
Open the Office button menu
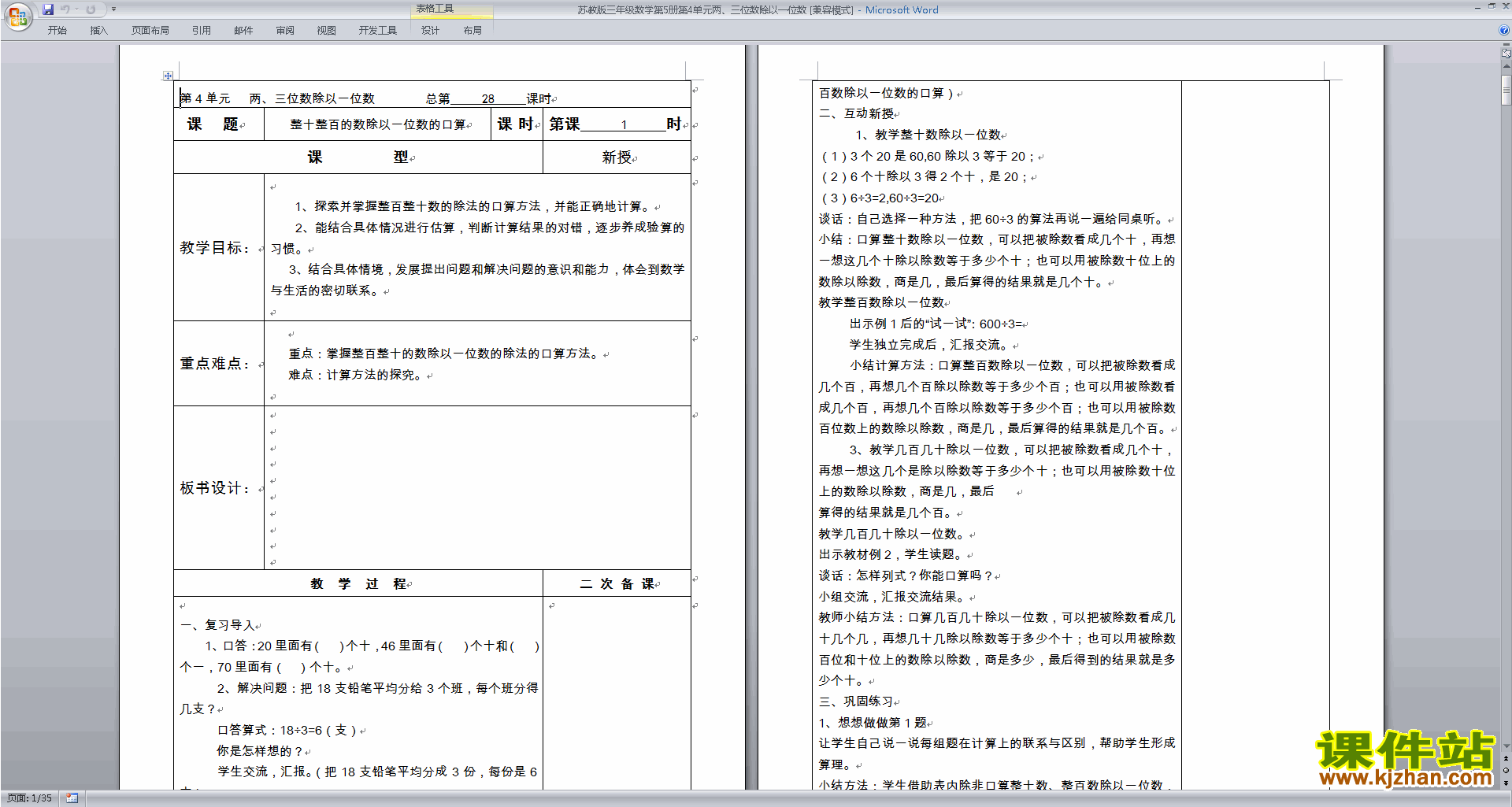[17, 16]
